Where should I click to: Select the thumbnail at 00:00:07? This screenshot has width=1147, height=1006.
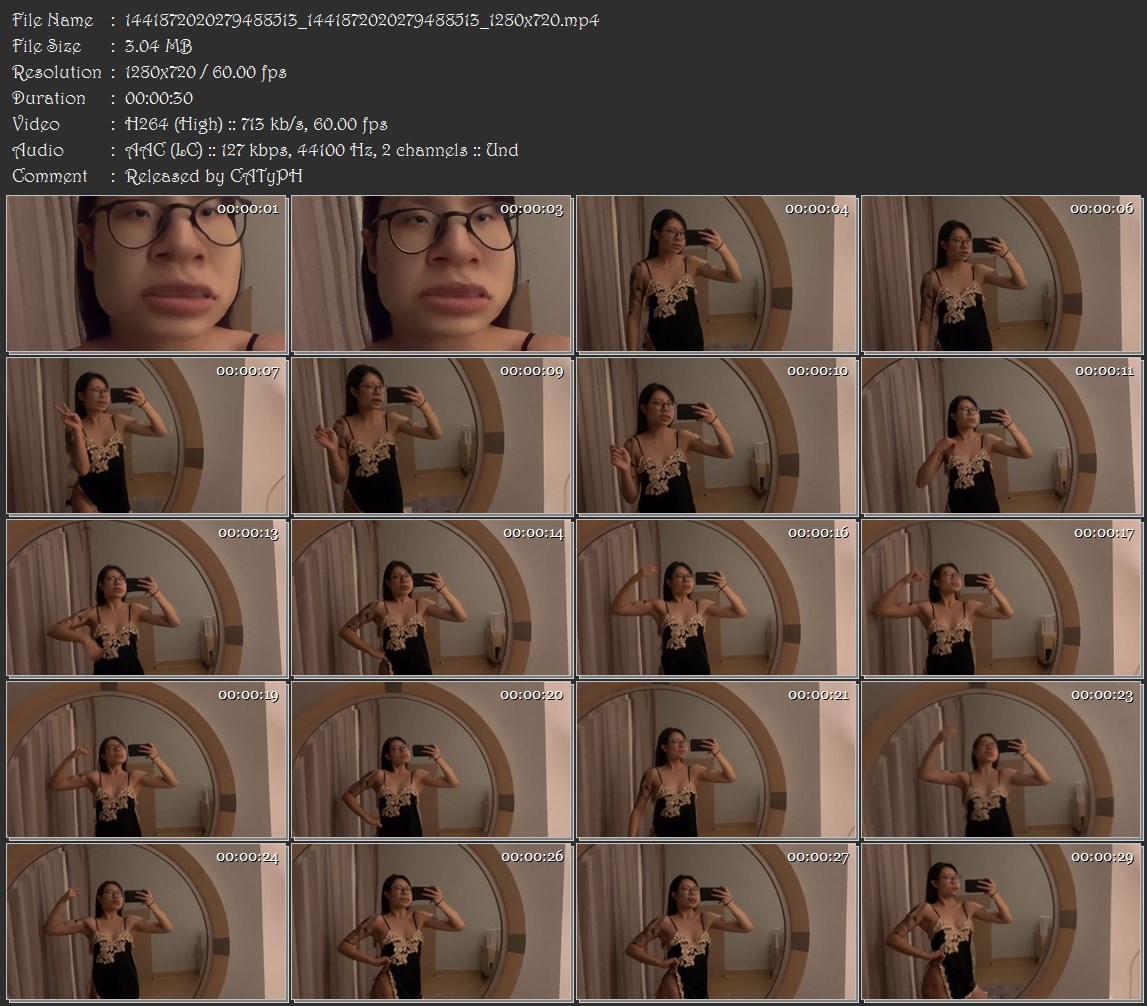pos(147,436)
